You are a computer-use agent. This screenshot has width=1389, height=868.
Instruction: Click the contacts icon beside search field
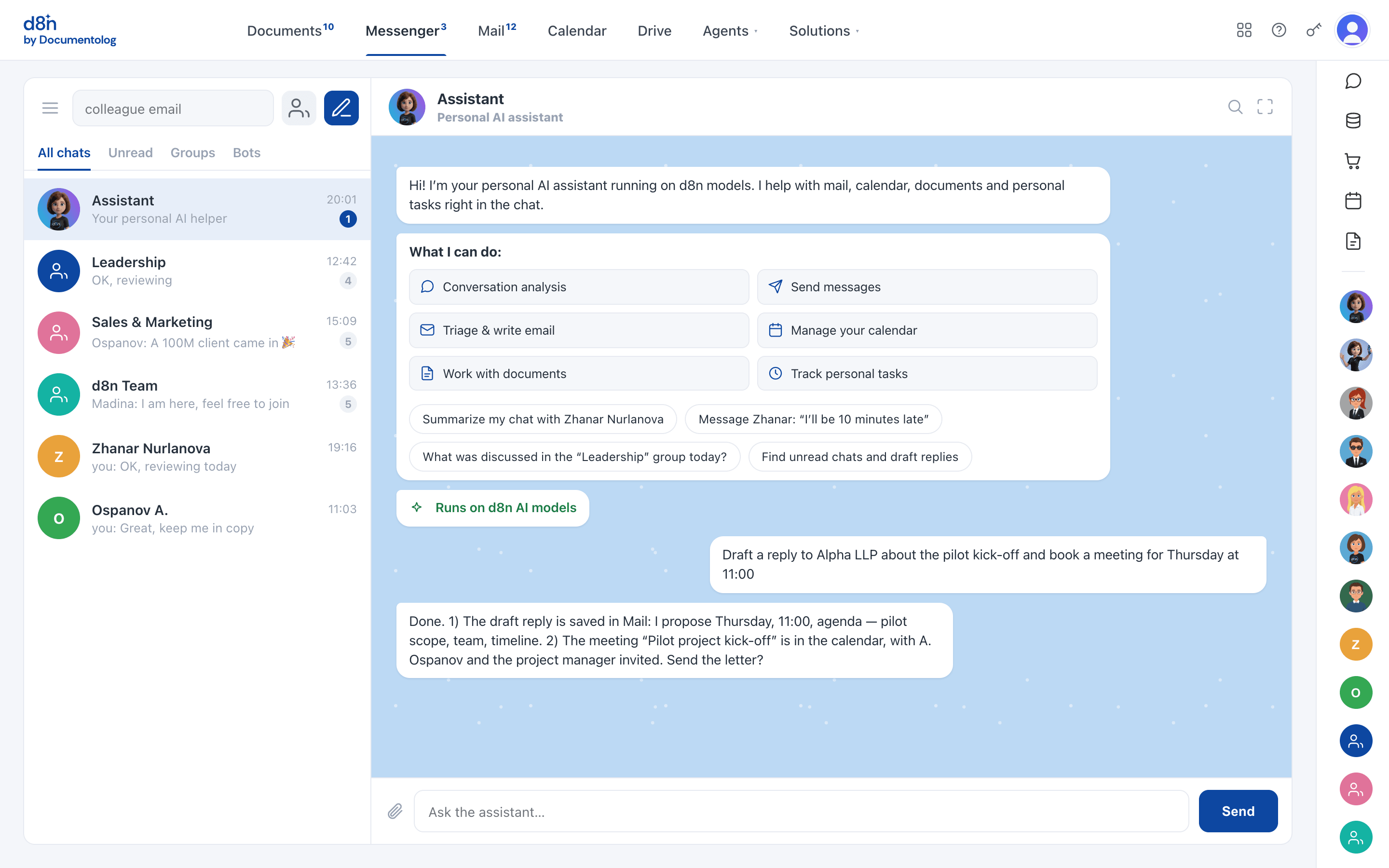pos(299,108)
